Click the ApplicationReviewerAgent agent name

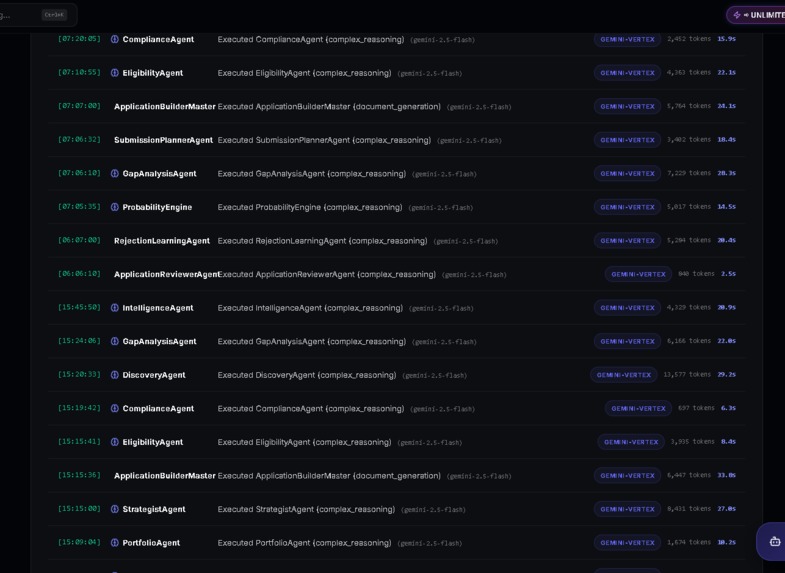tap(166, 274)
